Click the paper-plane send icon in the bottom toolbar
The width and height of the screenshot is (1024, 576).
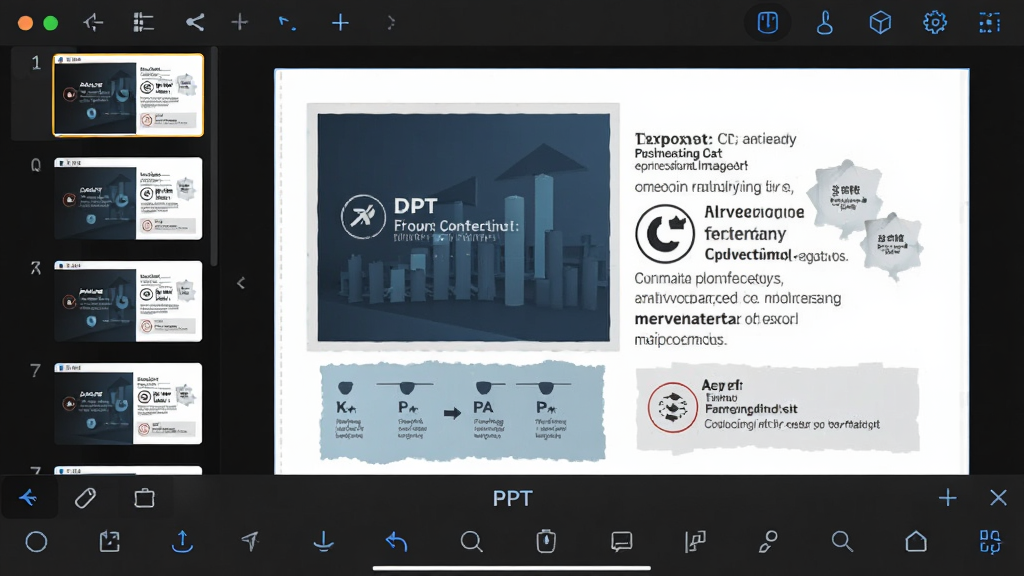point(250,541)
